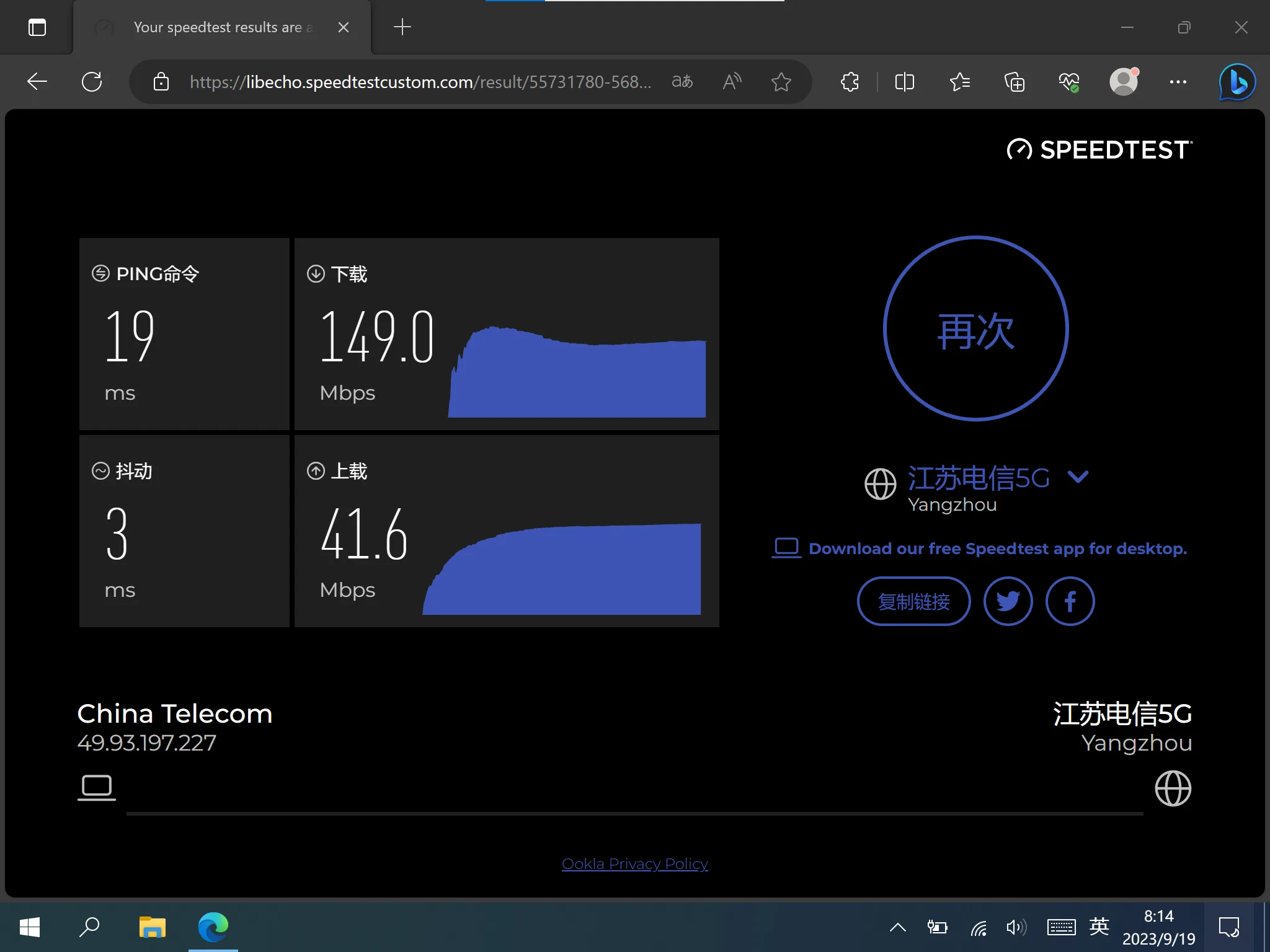Toggle the 英 input language indicator
The image size is (1270, 952).
pyautogui.click(x=1099, y=927)
